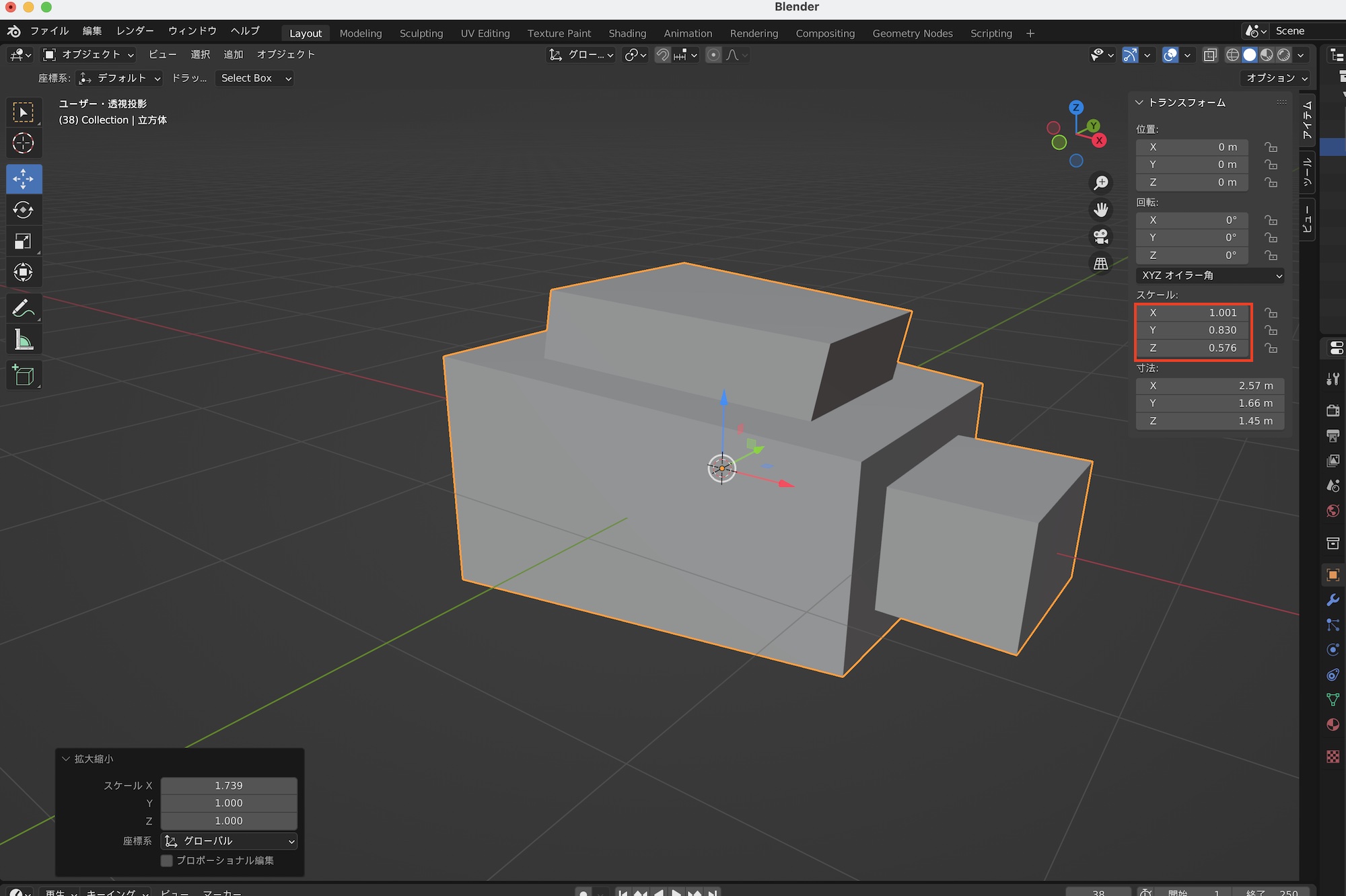Open the Select Box drag dropdown
The height and width of the screenshot is (896, 1346).
[x=256, y=78]
